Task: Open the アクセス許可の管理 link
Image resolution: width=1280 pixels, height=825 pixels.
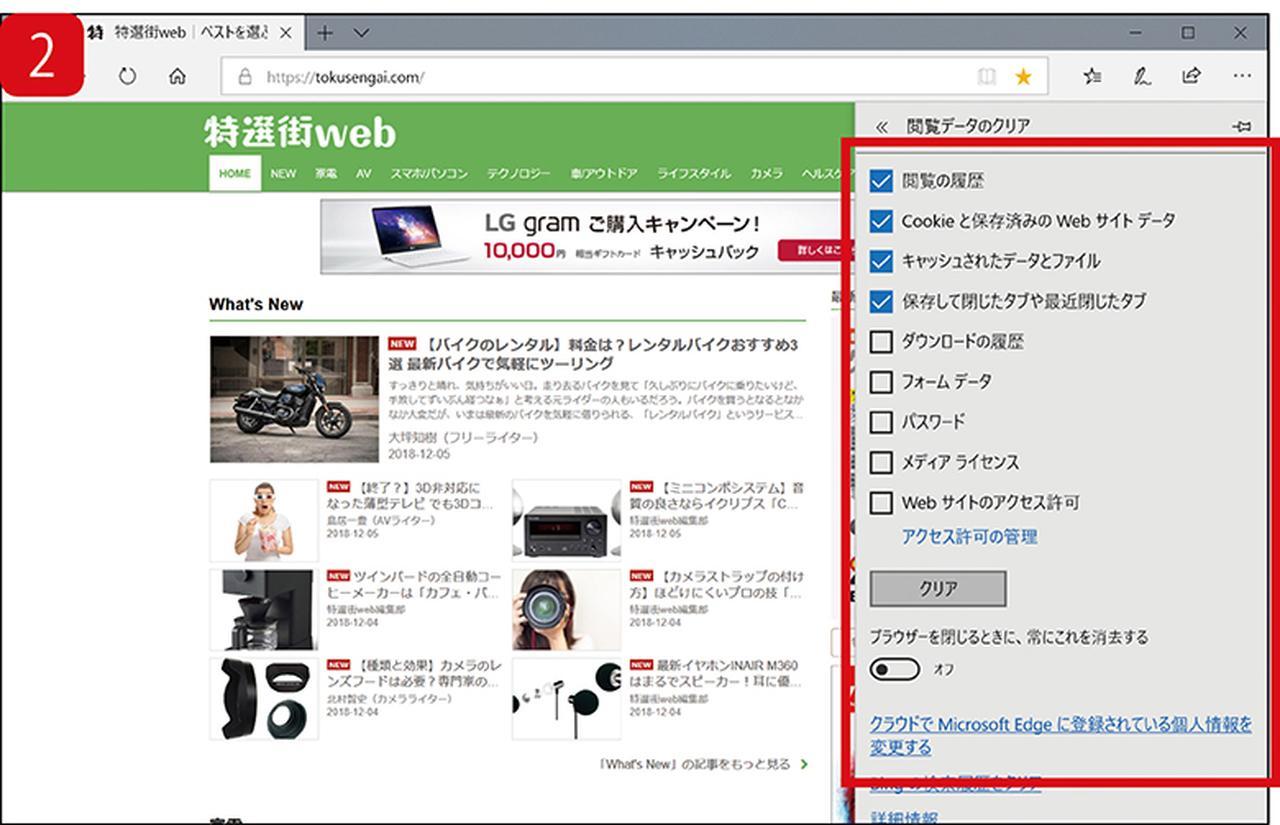Action: tap(969, 537)
